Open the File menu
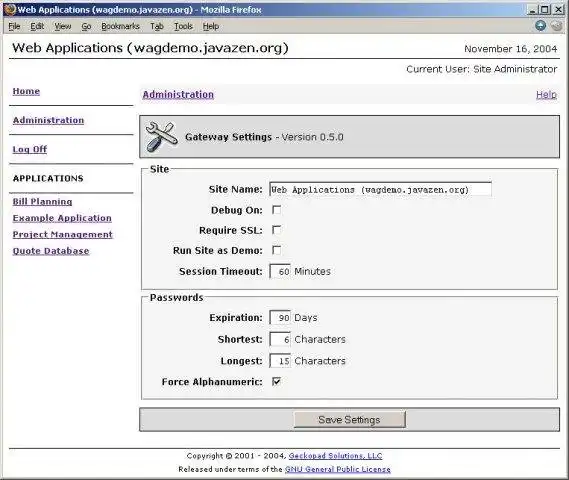The width and height of the screenshot is (569, 480). pyautogui.click(x=14, y=26)
